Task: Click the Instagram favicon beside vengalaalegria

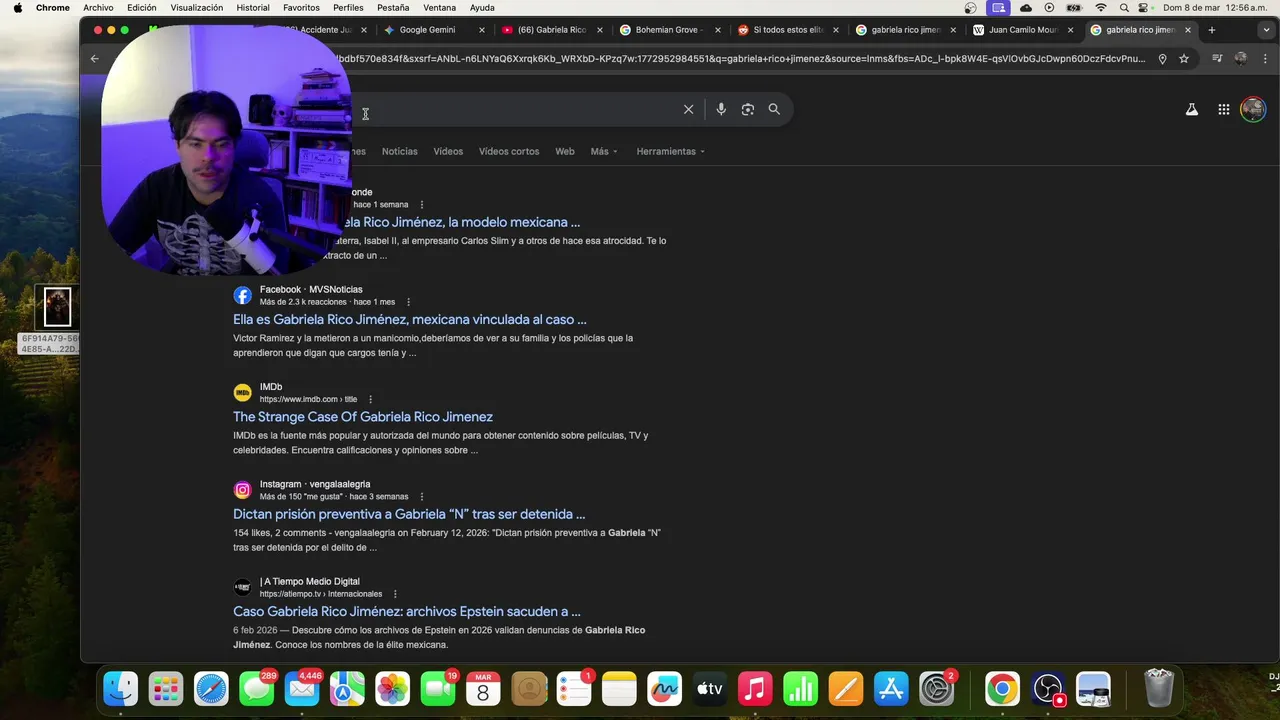Action: click(x=242, y=490)
